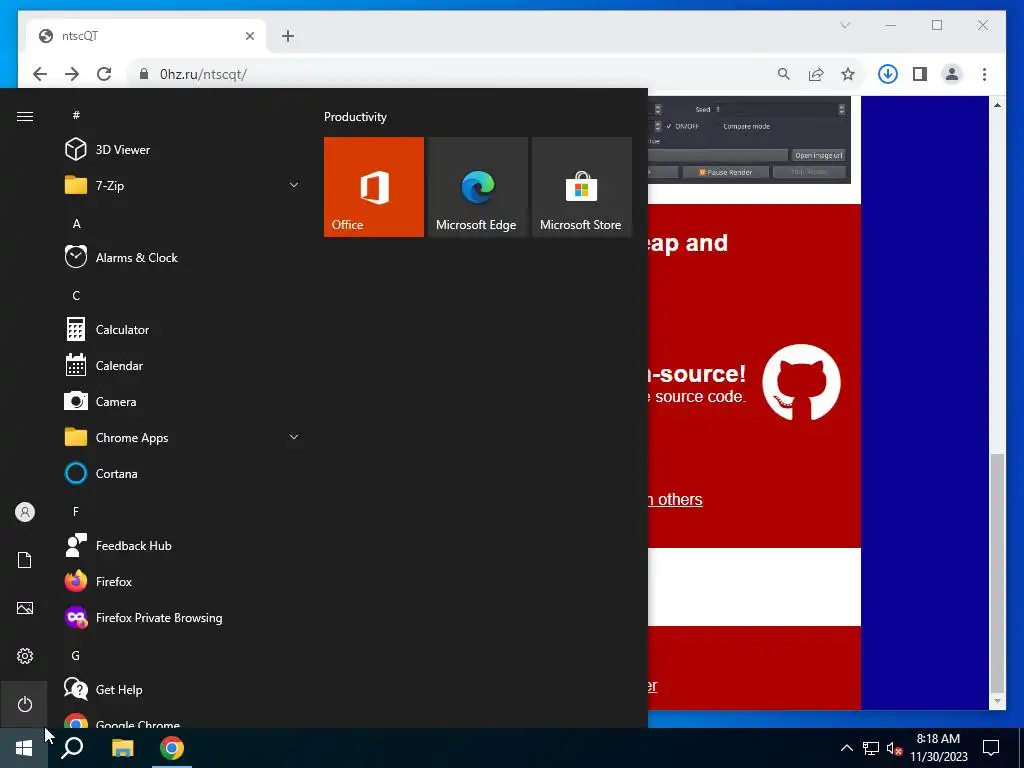Click the page scroll down arrow
The image size is (1024, 768).
[x=997, y=701]
